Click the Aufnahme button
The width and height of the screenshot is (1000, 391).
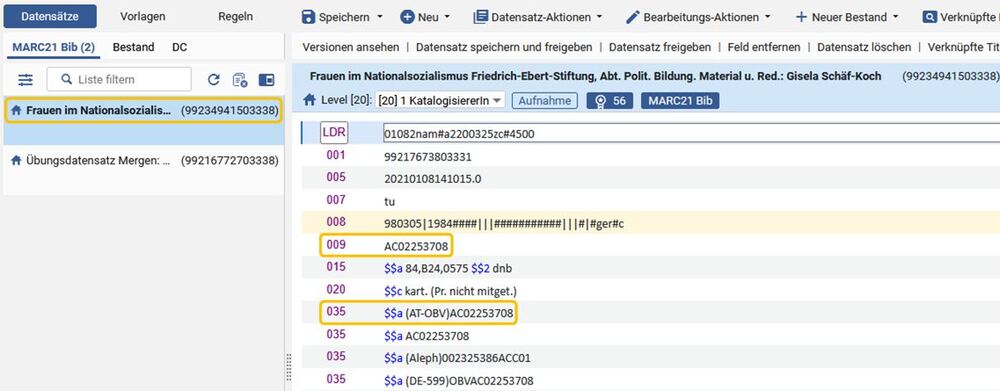coord(545,101)
